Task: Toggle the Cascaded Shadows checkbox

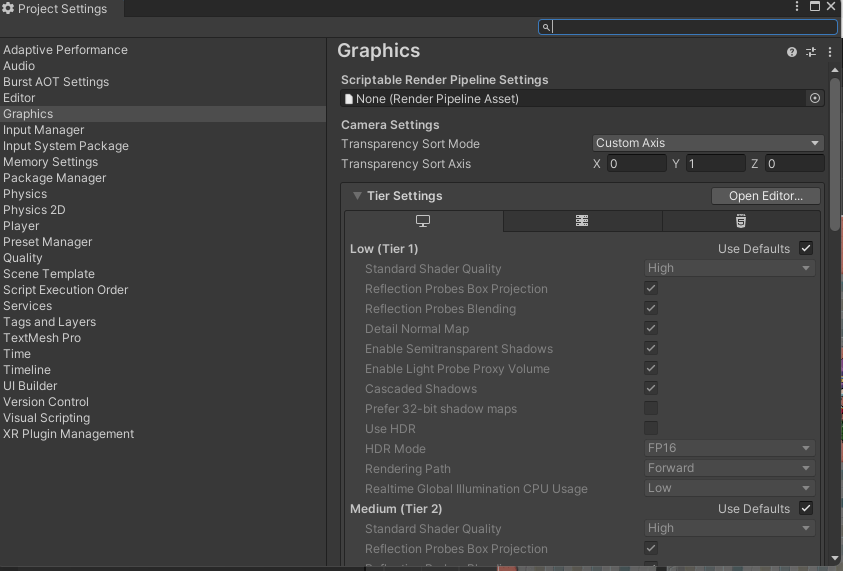Action: pyautogui.click(x=651, y=388)
